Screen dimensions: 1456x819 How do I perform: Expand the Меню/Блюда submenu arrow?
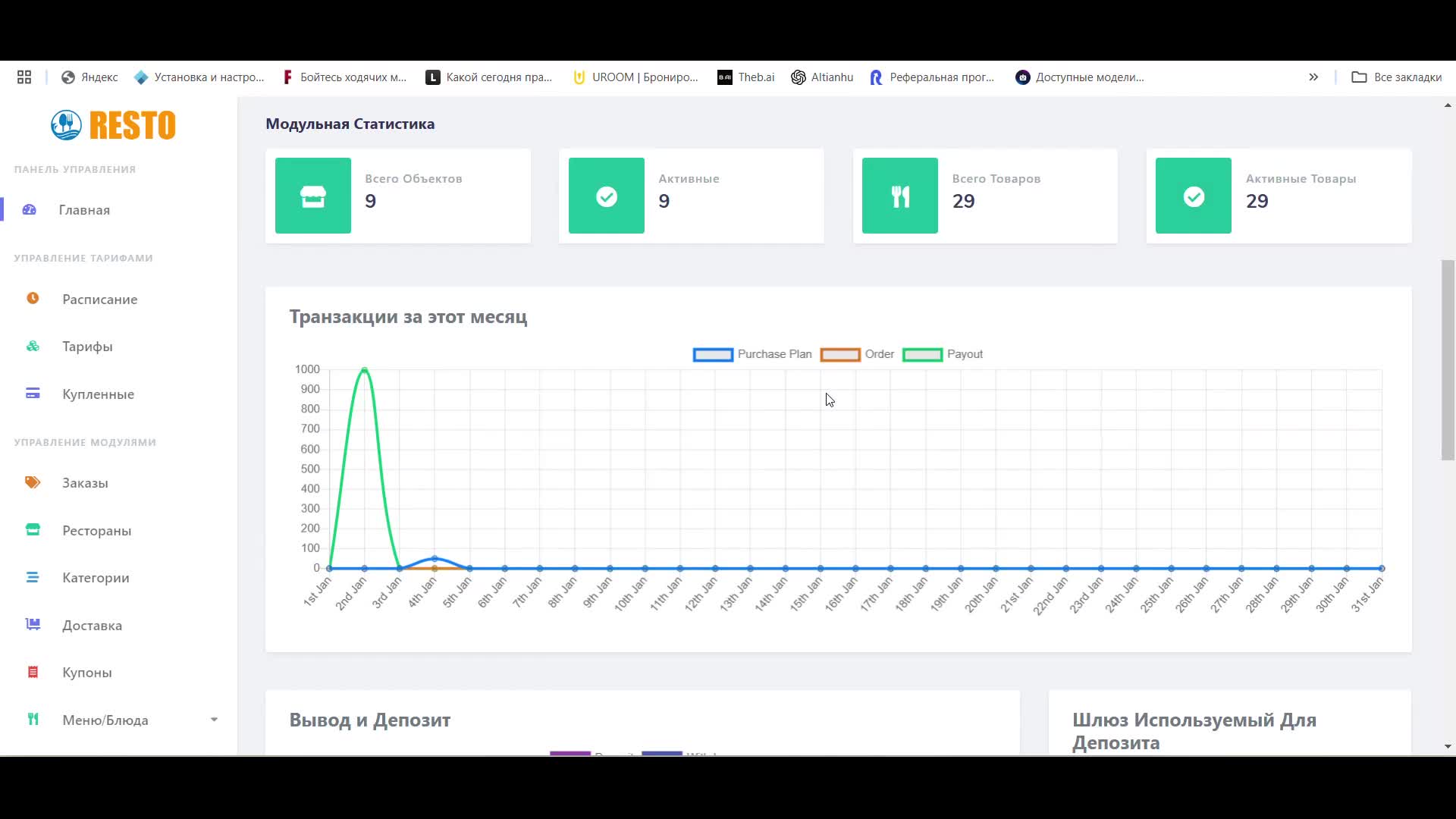coord(214,720)
